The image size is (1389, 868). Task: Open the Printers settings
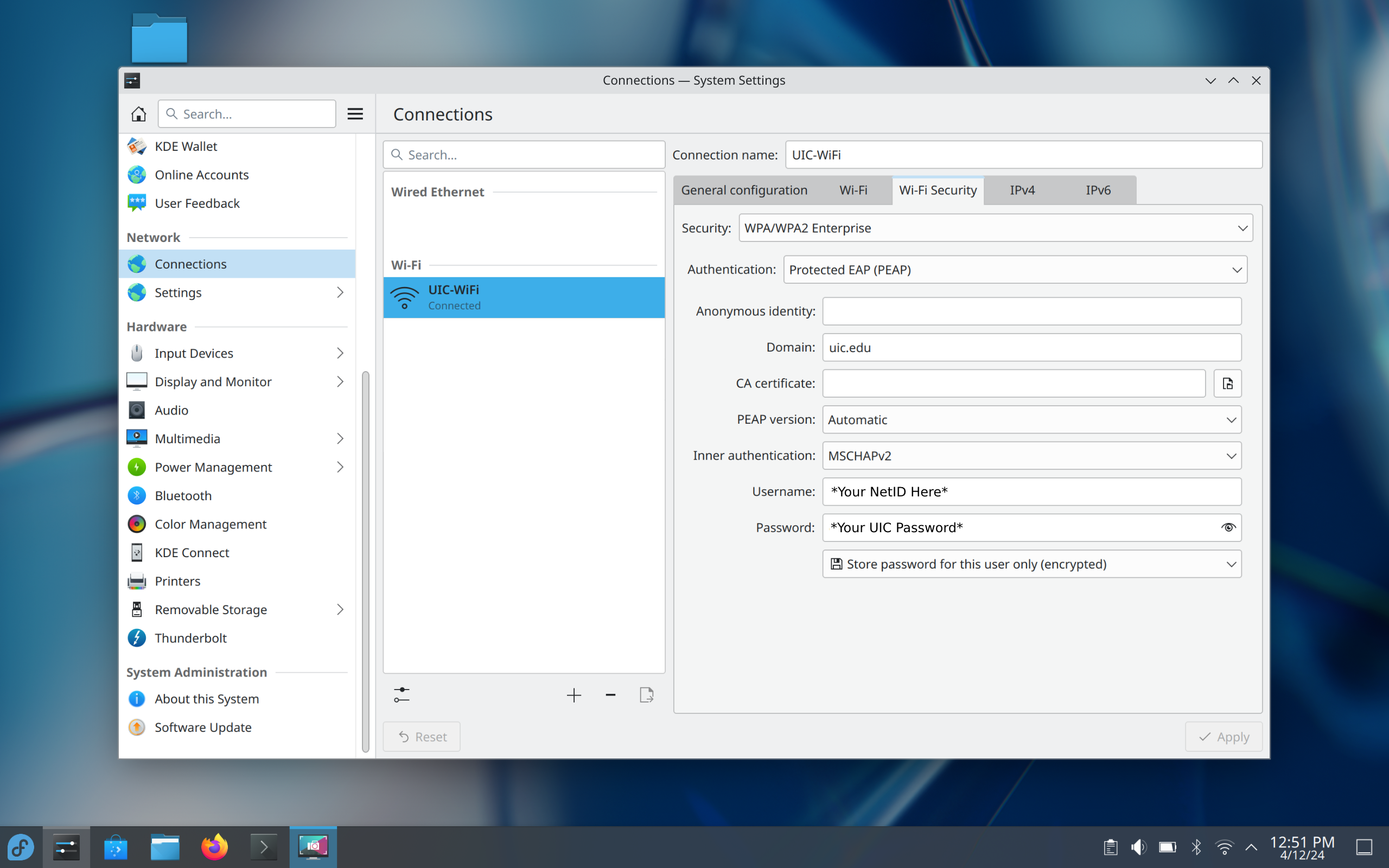click(237, 581)
